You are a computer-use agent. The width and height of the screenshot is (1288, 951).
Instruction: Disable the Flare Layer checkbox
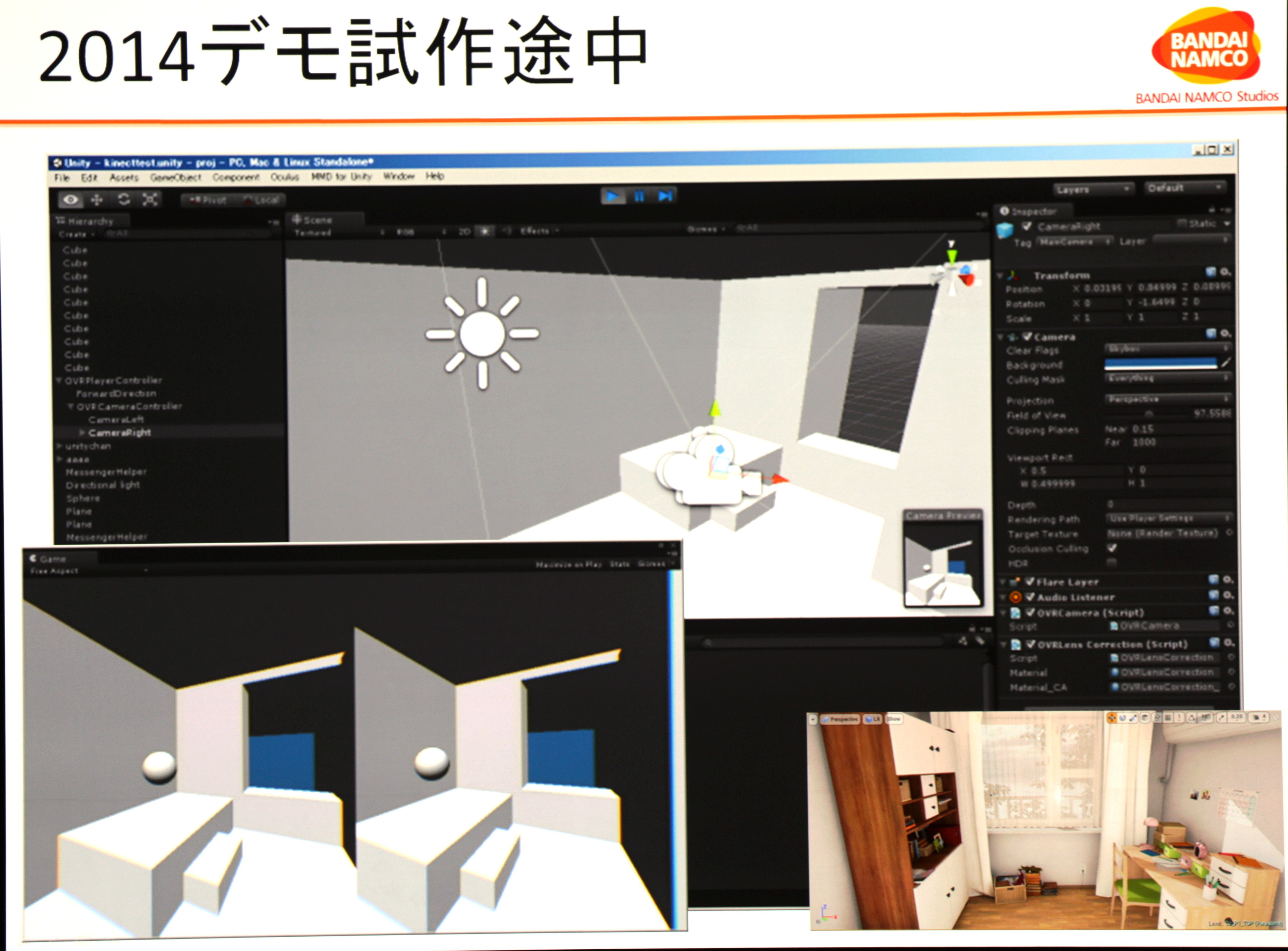1030,581
